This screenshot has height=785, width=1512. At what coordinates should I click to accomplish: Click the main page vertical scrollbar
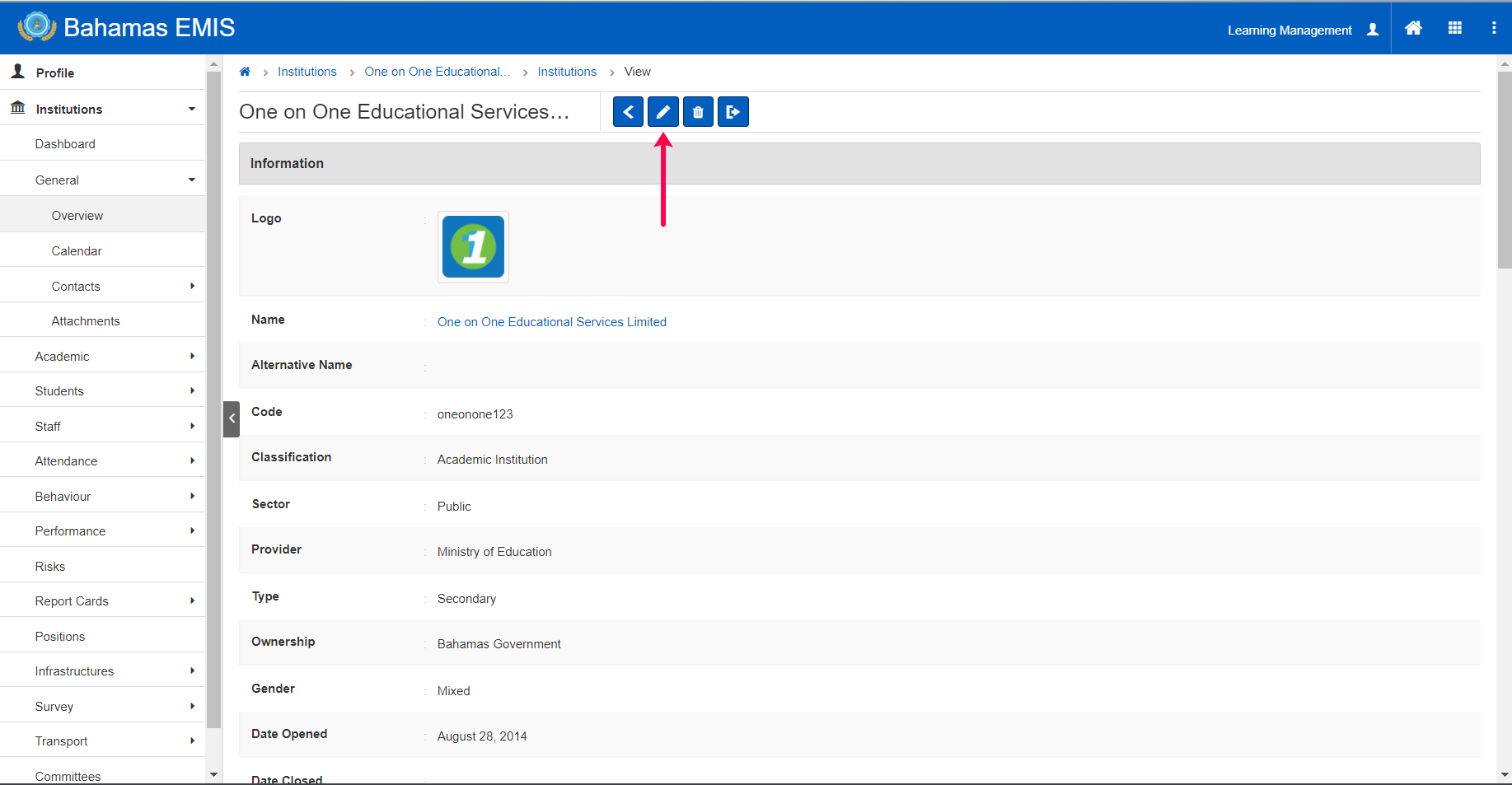pos(1505,170)
